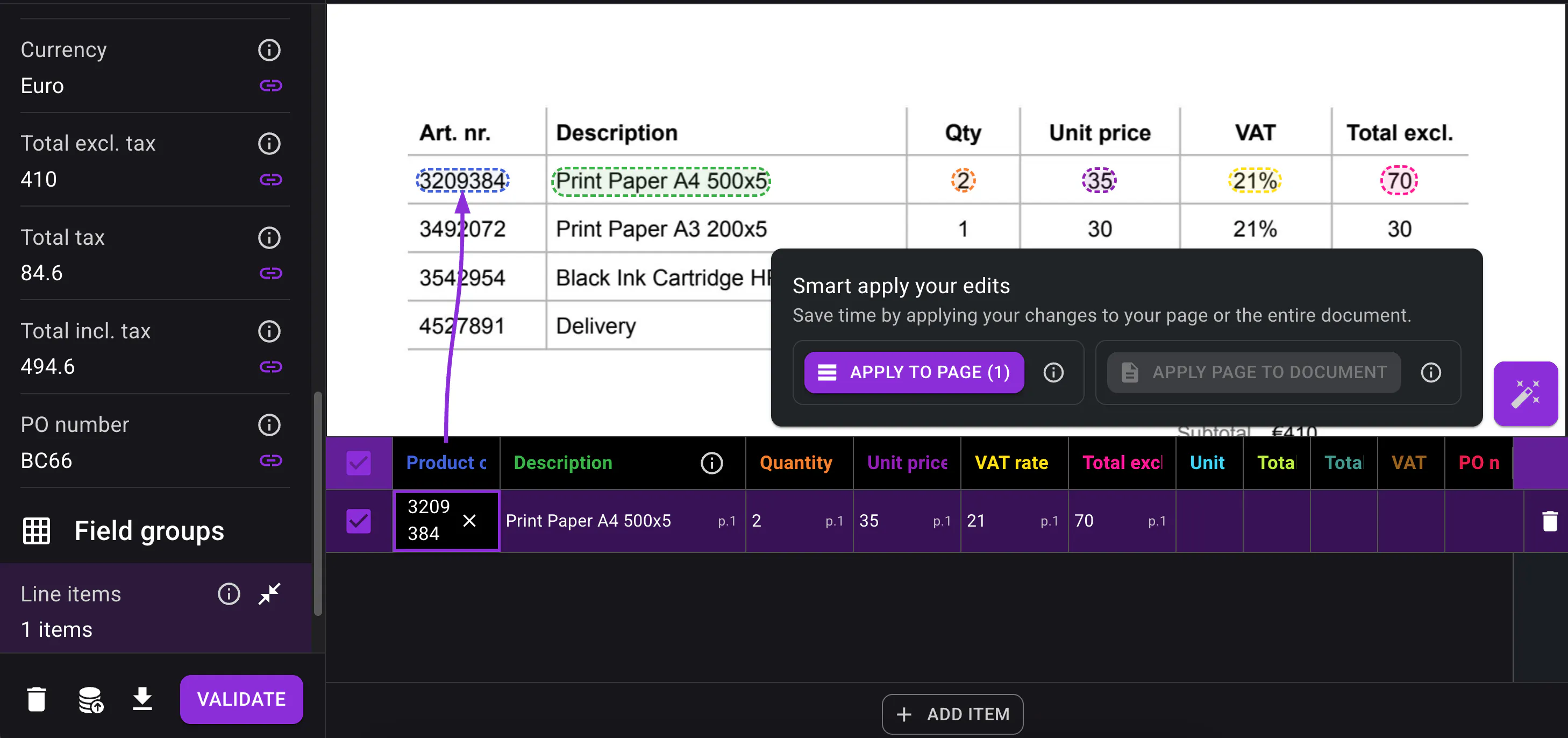The height and width of the screenshot is (738, 1568).
Task: Open the Line items info icon
Action: coord(229,593)
